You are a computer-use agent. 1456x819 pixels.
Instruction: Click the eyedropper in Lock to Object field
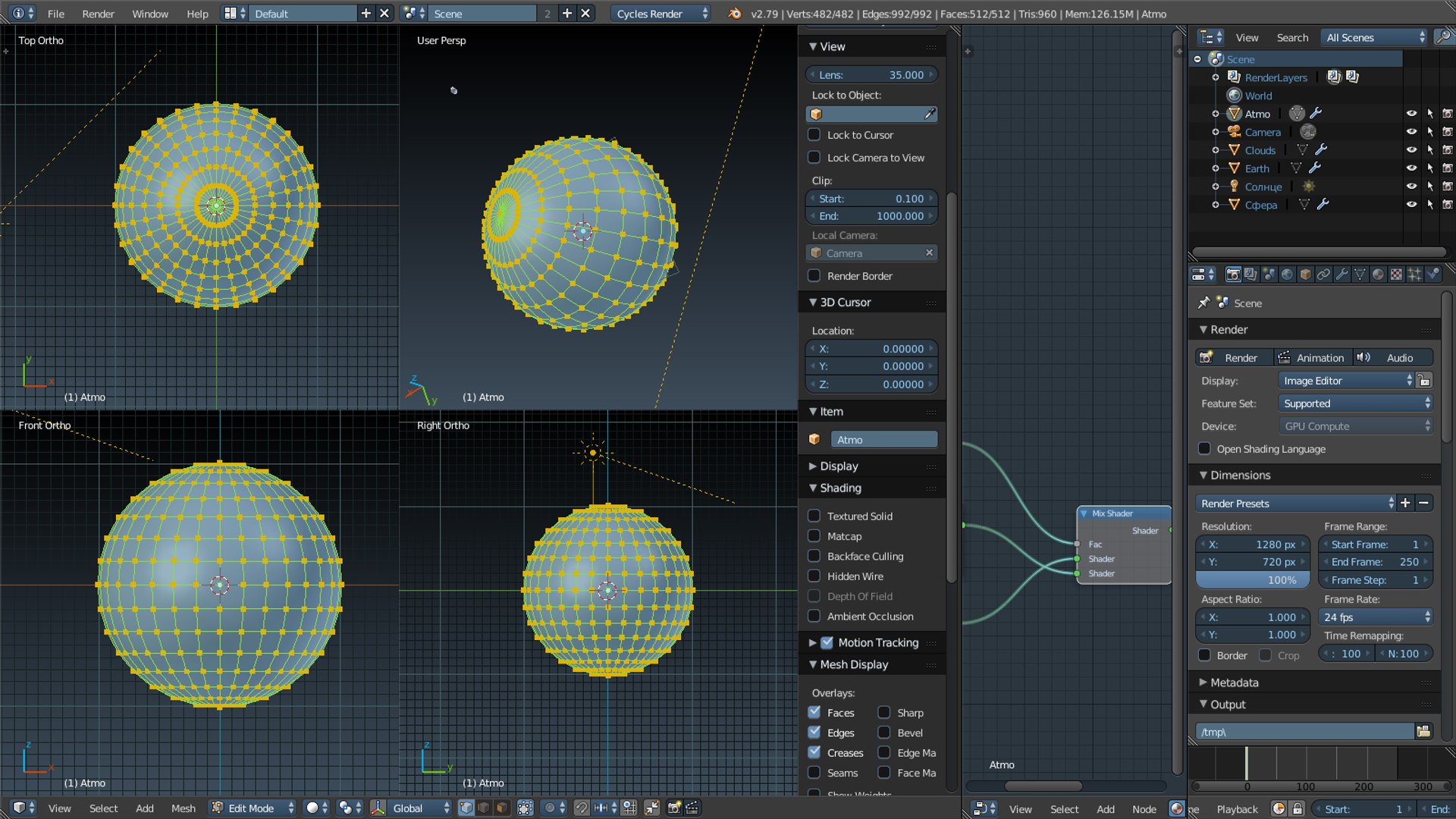coord(930,114)
